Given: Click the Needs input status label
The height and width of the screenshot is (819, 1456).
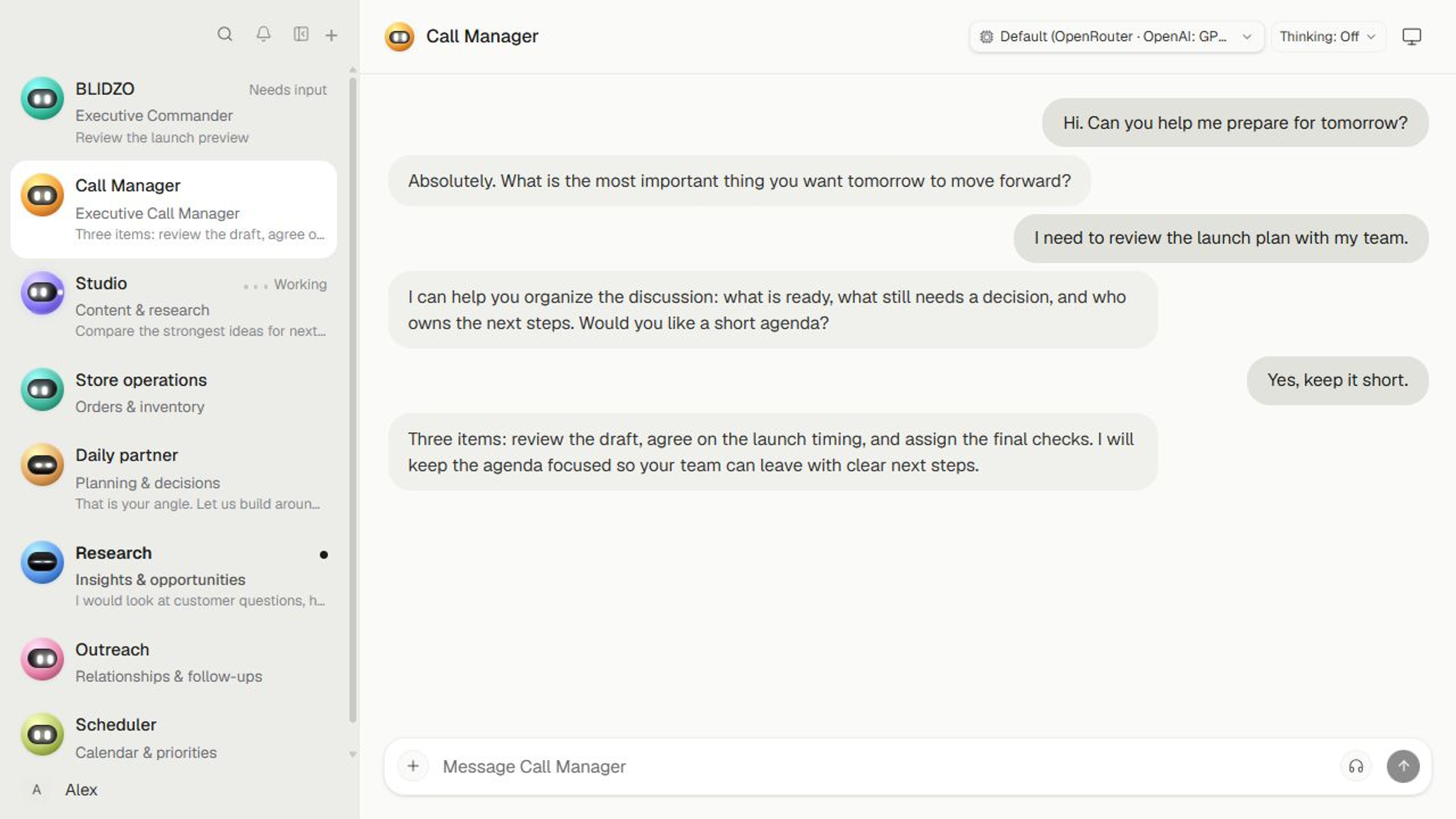Looking at the screenshot, I should coord(288,90).
